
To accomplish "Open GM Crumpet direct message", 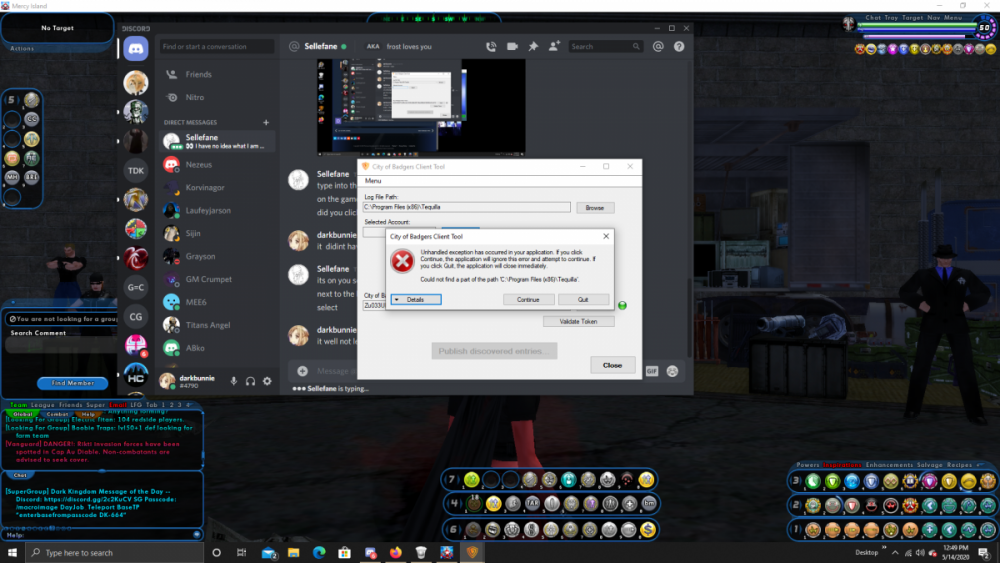I will tap(217, 279).
